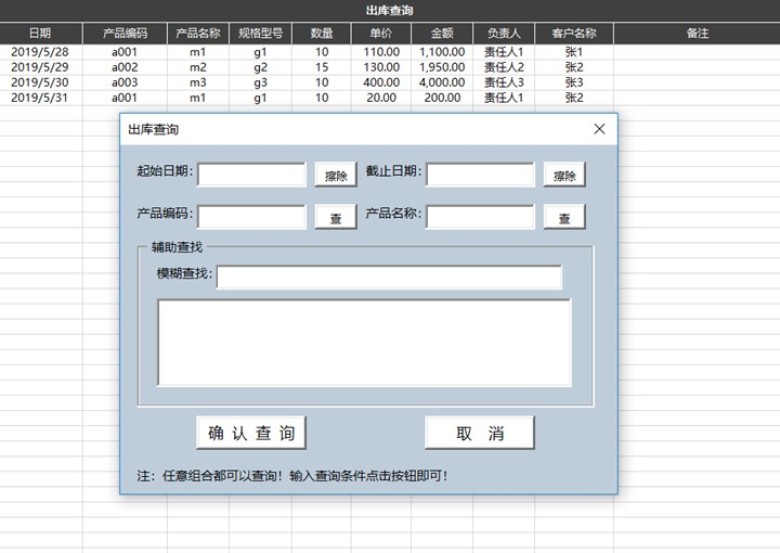Select the 日期 column header
Image resolution: width=780 pixels, height=553 pixels.
click(41, 33)
